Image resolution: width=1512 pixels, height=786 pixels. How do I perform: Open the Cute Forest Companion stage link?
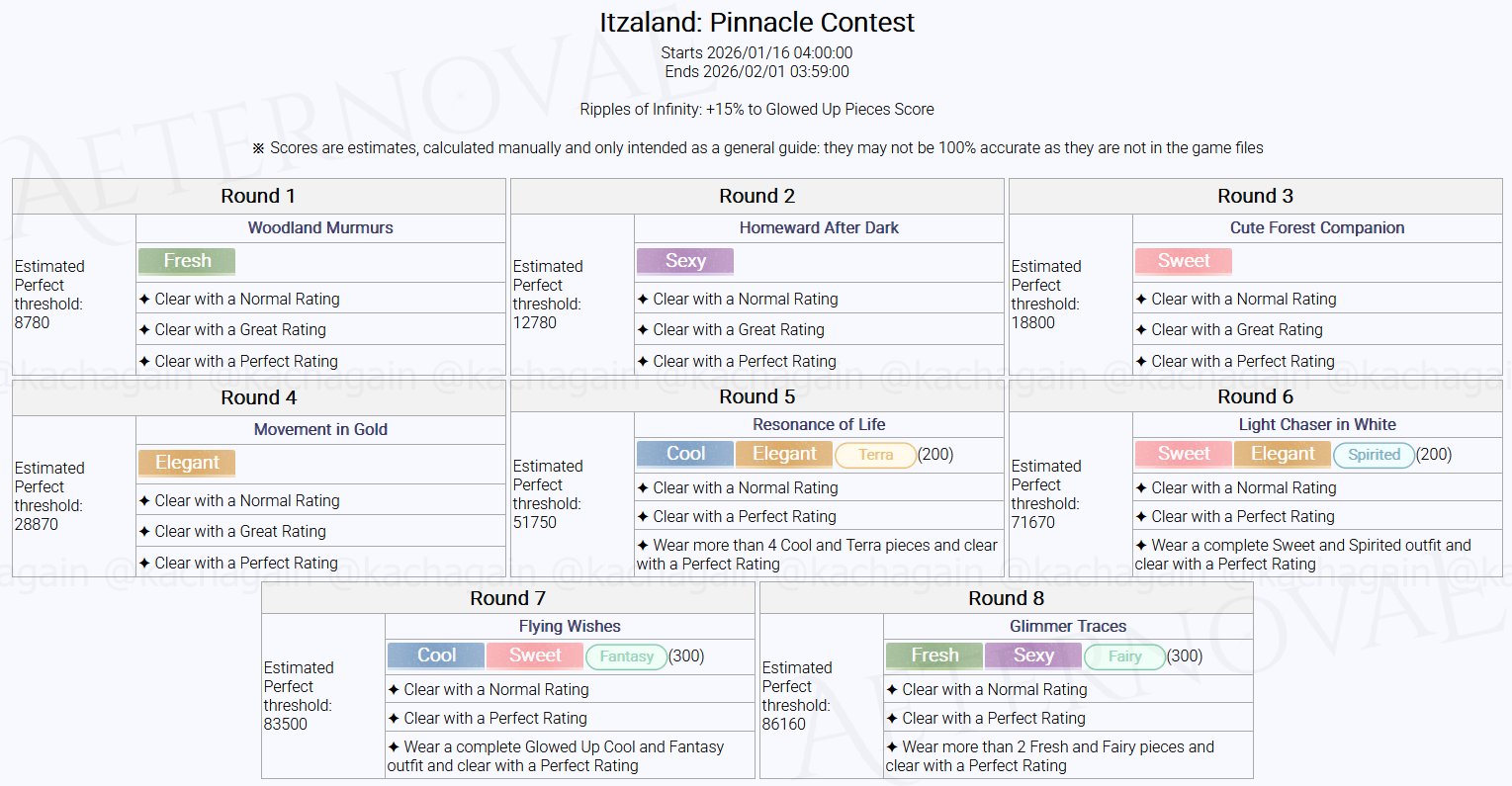point(1317,227)
